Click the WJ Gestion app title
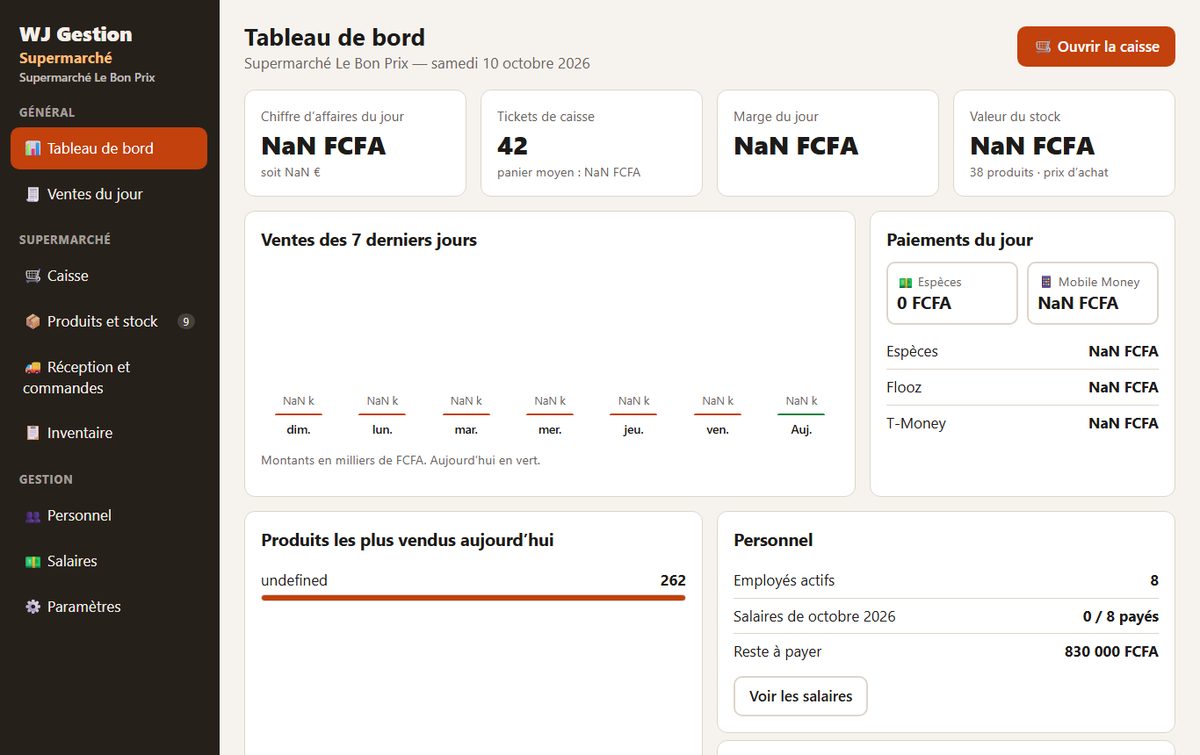 [76, 34]
